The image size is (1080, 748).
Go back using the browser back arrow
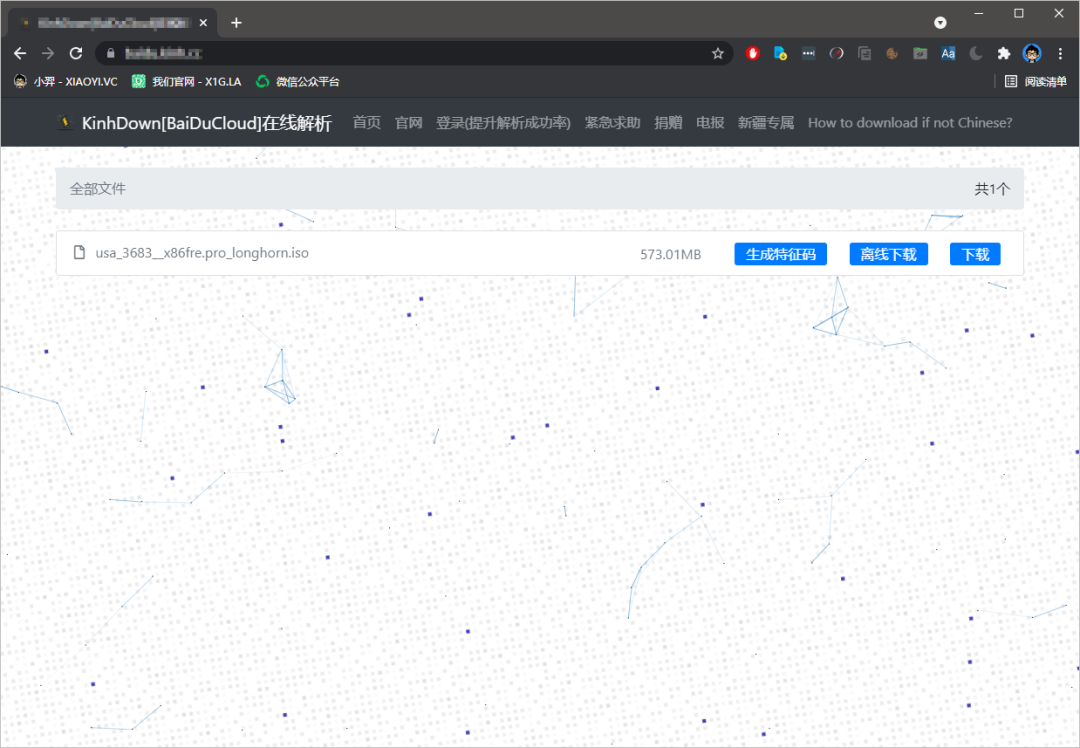click(x=20, y=54)
